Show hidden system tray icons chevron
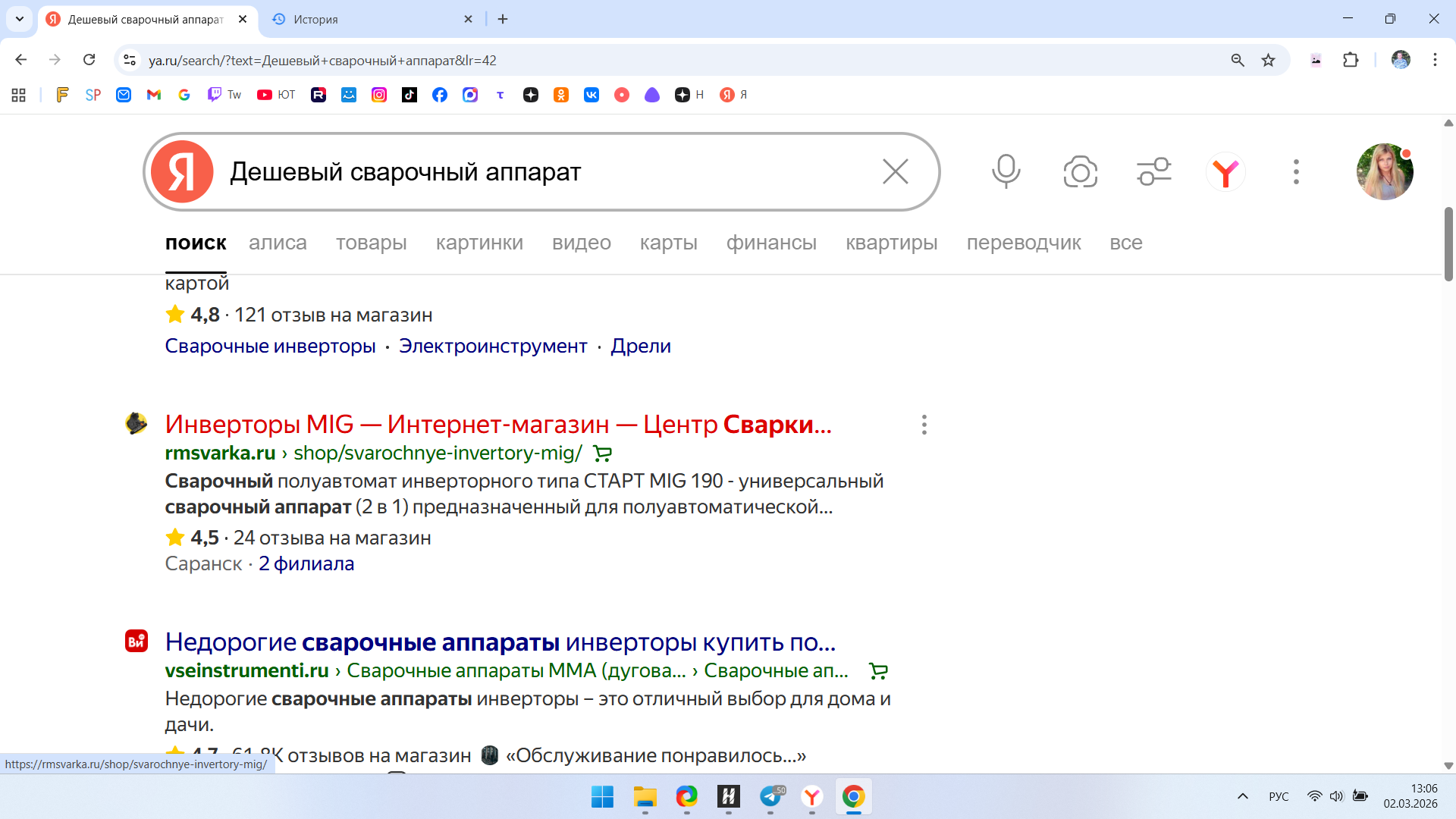This screenshot has height=819, width=1456. click(1242, 796)
